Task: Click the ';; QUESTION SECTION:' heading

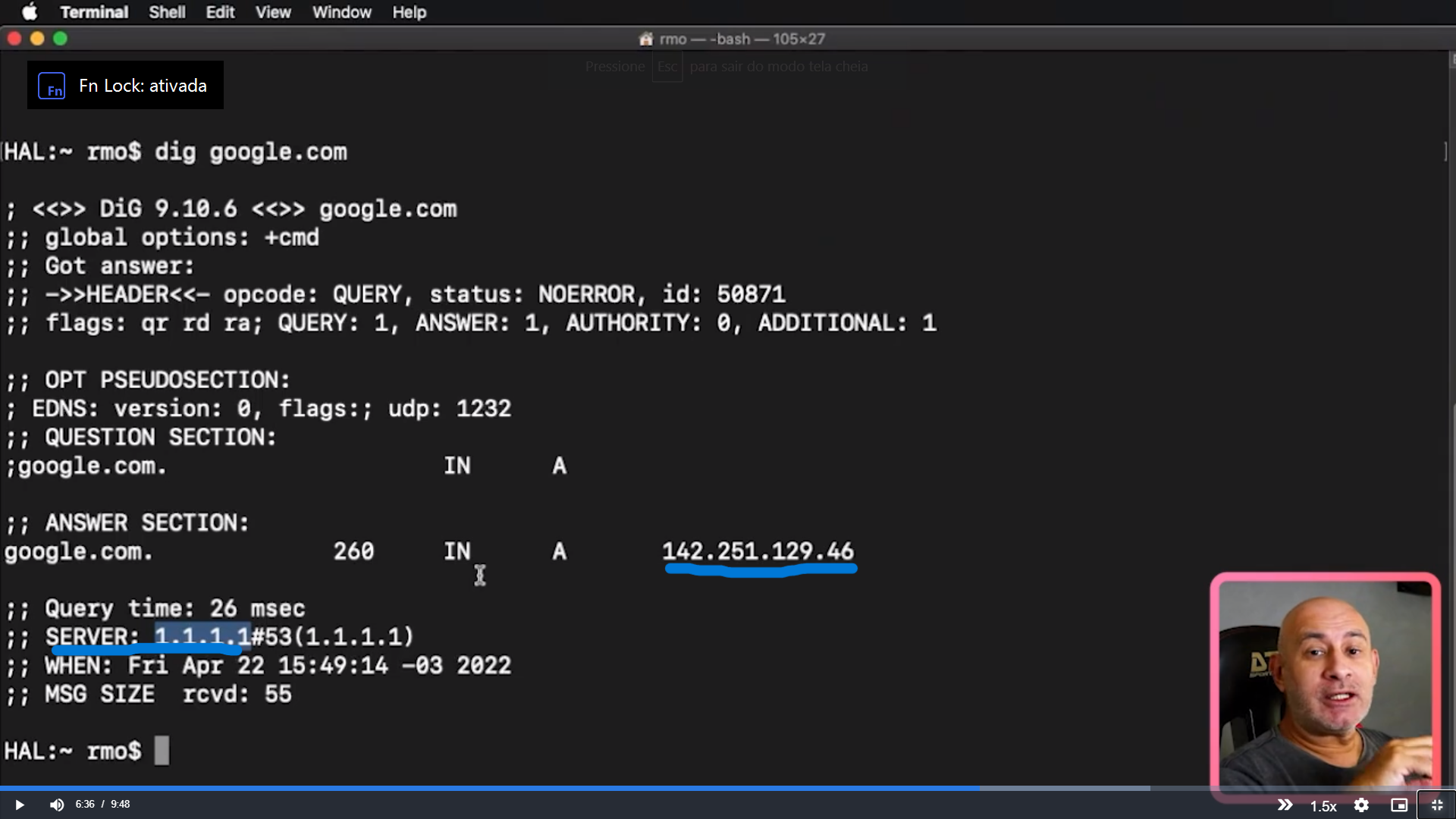Action: click(141, 438)
